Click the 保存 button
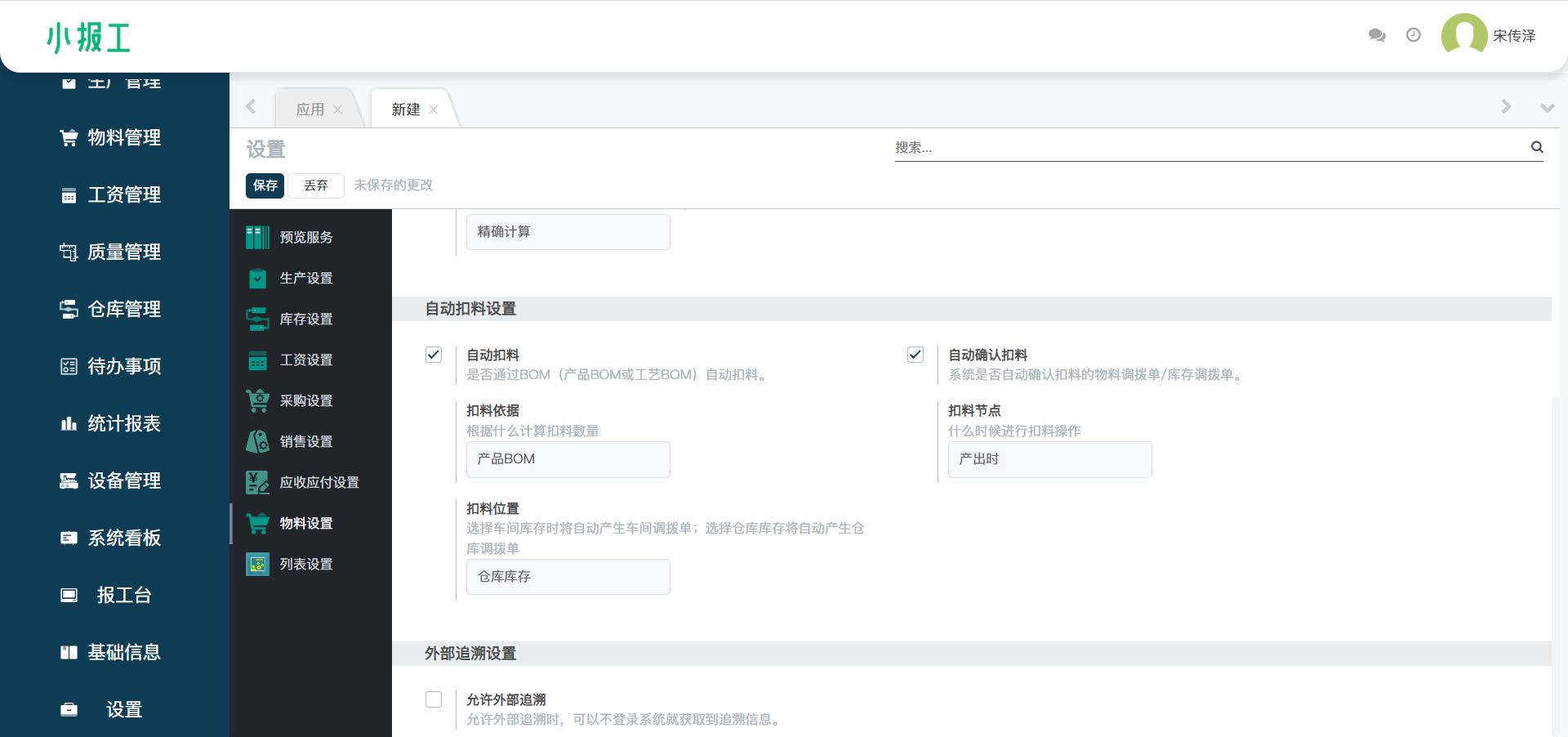1568x737 pixels. pyautogui.click(x=265, y=185)
